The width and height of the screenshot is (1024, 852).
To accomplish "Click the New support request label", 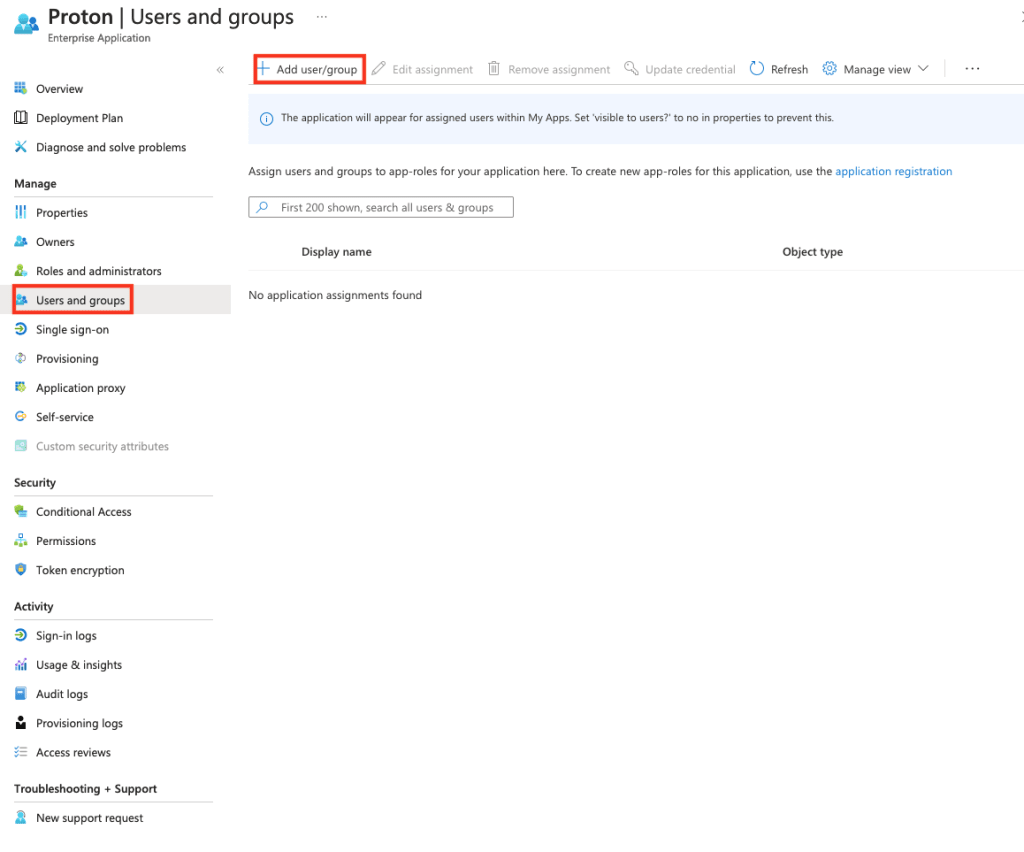I will (89, 818).
